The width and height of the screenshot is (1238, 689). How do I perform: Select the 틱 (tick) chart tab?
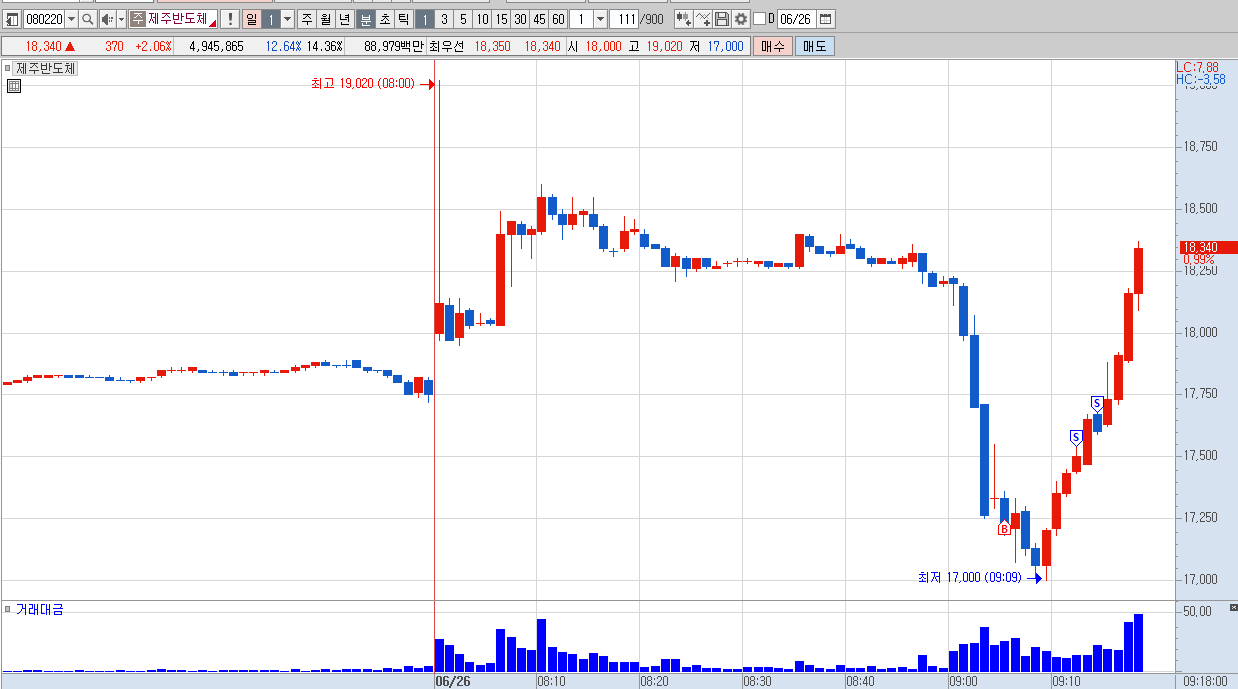[403, 19]
